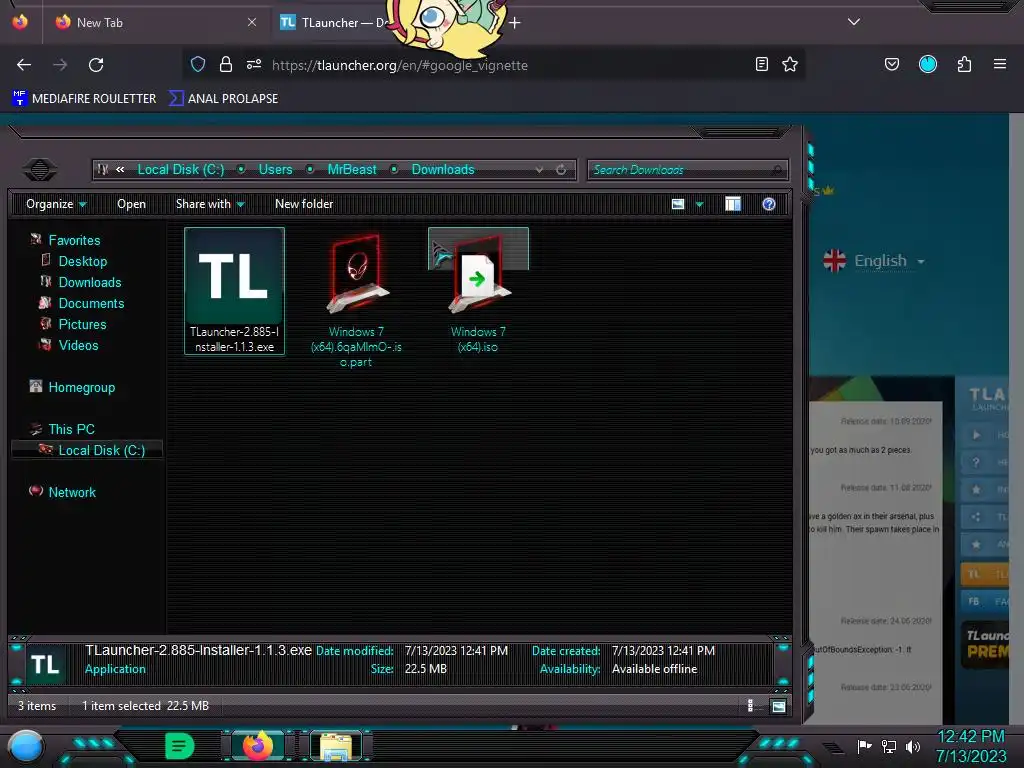Reload the TLauncher page

[x=96, y=65]
